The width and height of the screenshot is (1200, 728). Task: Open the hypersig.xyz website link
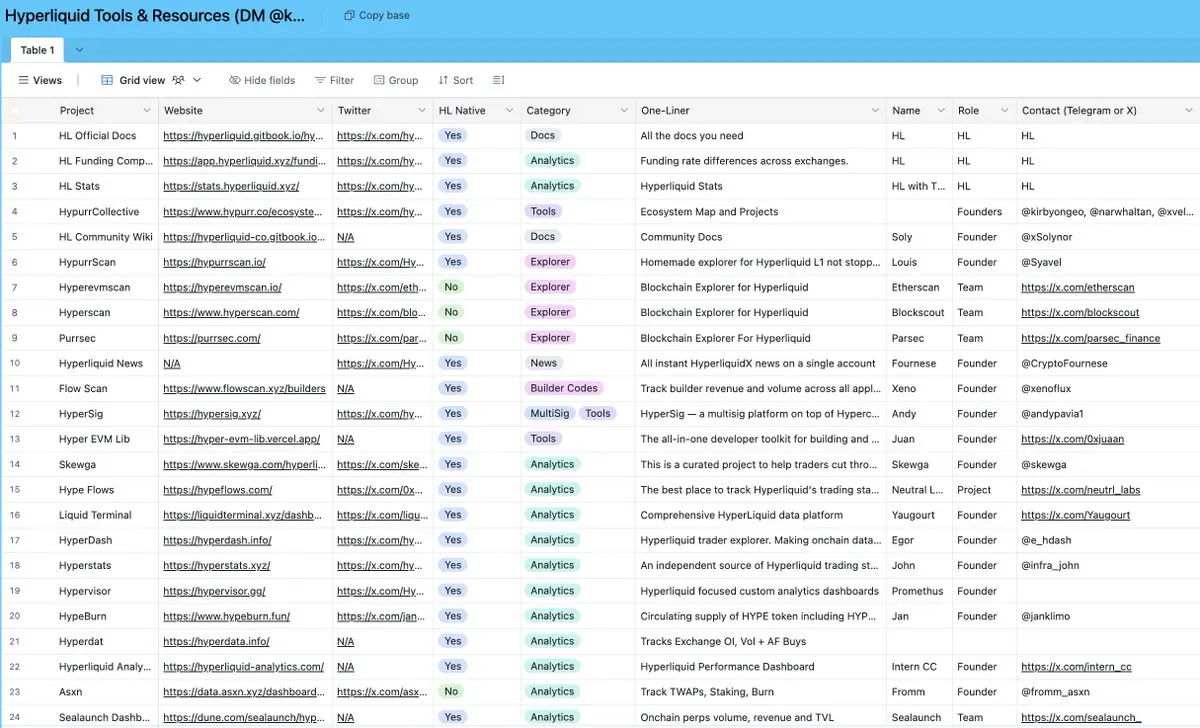212,413
